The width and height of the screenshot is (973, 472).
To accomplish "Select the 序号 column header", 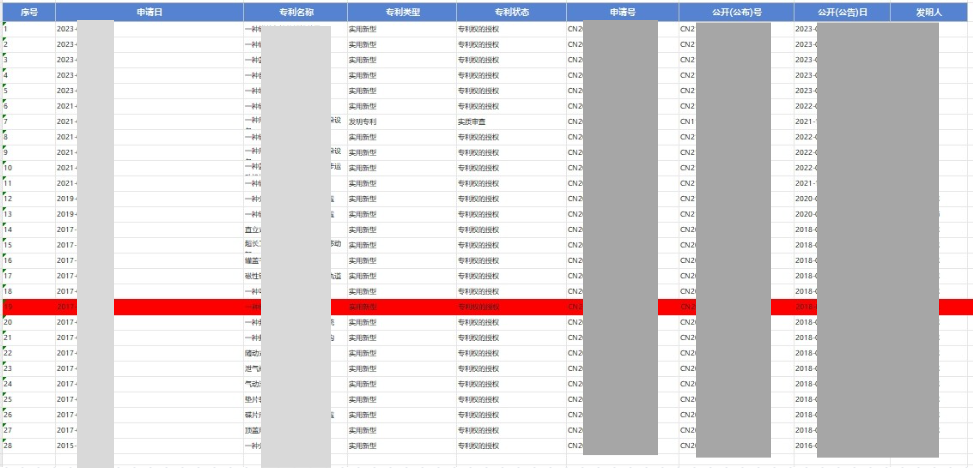I will tap(29, 12).
